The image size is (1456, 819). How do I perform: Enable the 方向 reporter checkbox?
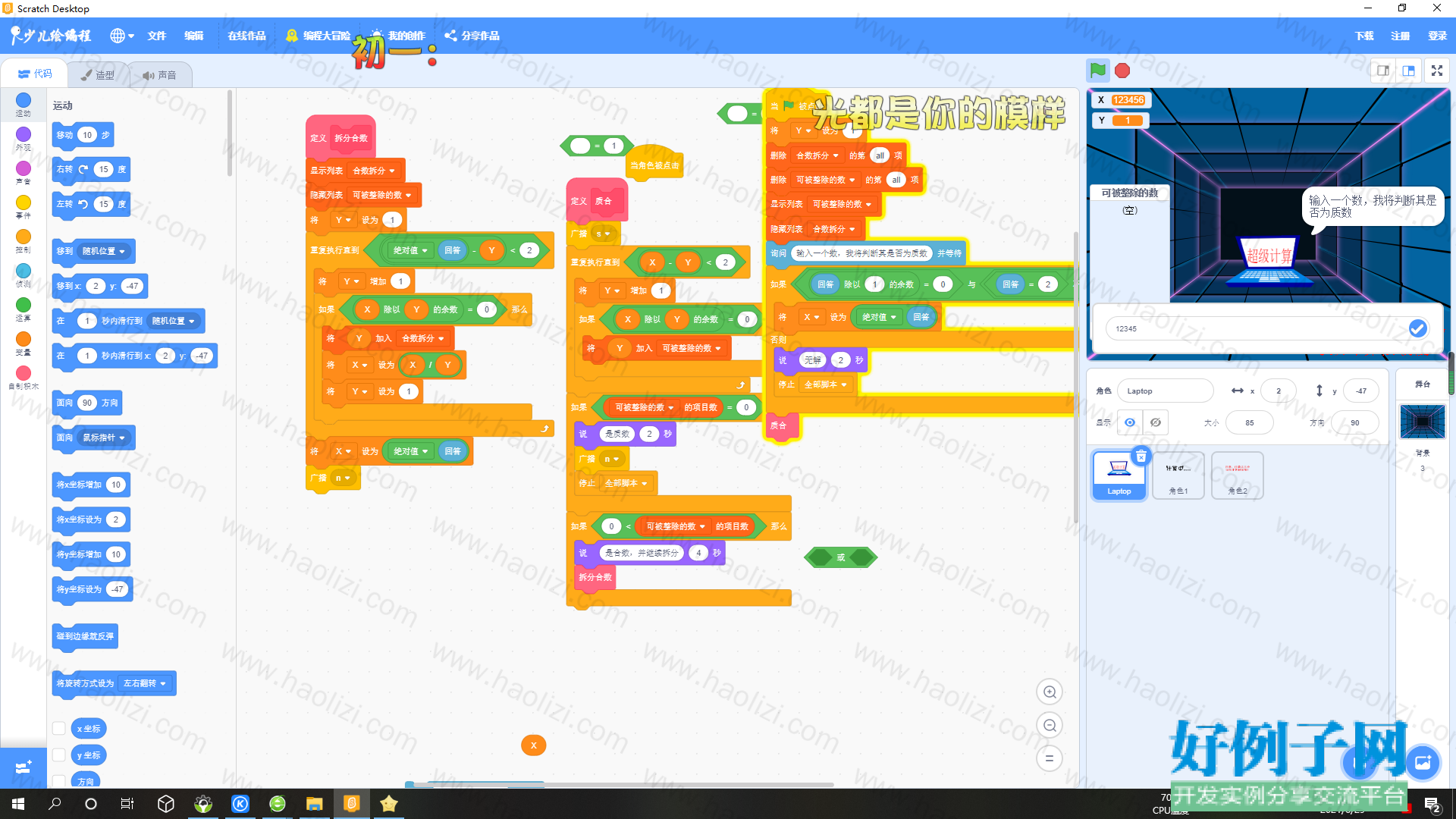[58, 780]
